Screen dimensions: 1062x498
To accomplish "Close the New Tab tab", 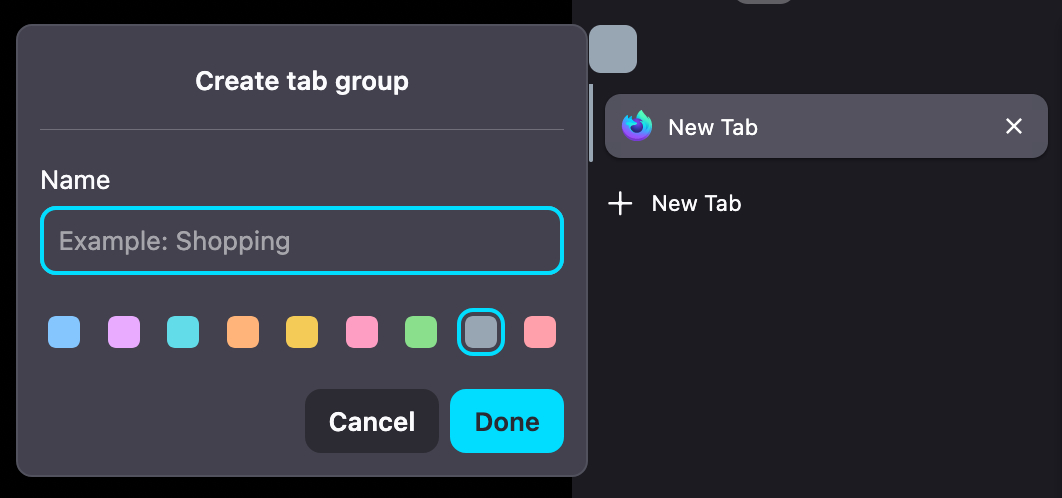I will coord(1014,126).
